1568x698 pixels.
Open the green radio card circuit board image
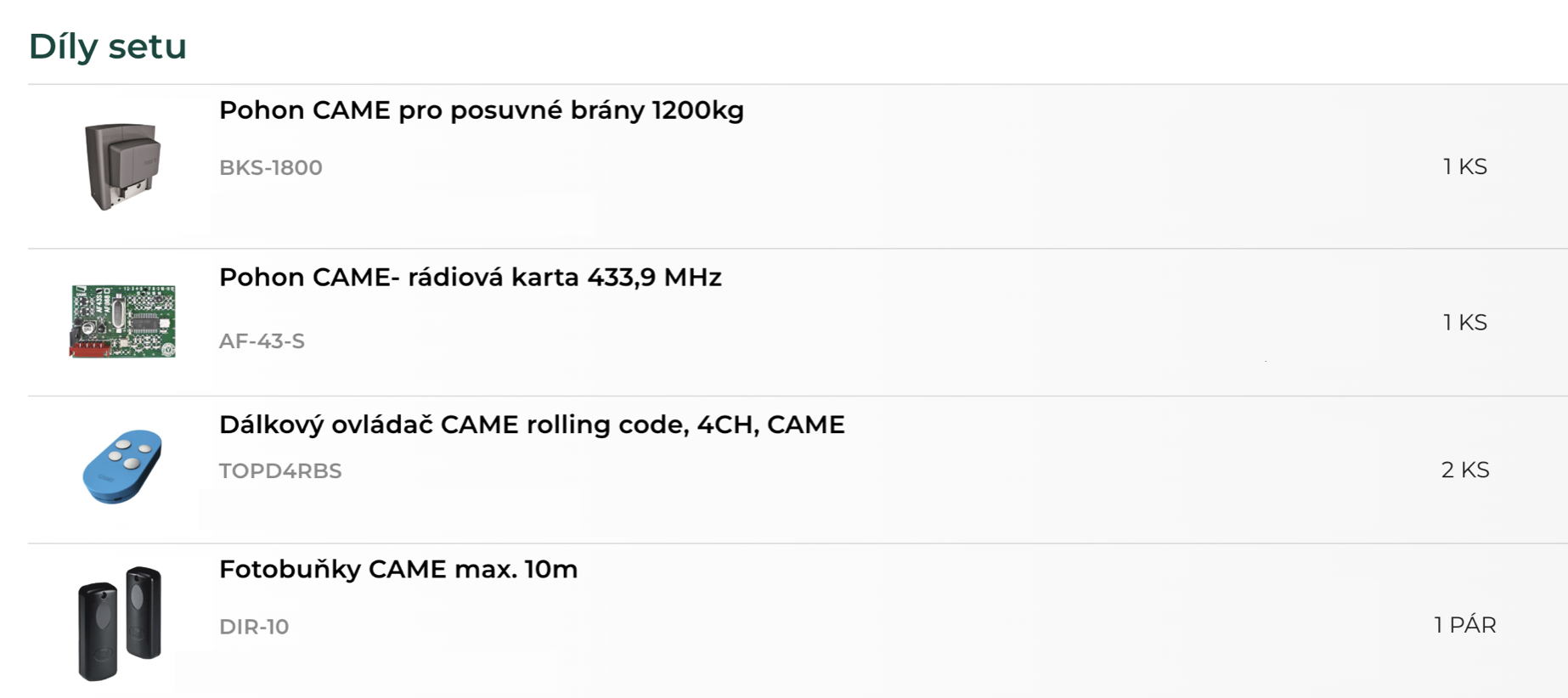[x=122, y=322]
